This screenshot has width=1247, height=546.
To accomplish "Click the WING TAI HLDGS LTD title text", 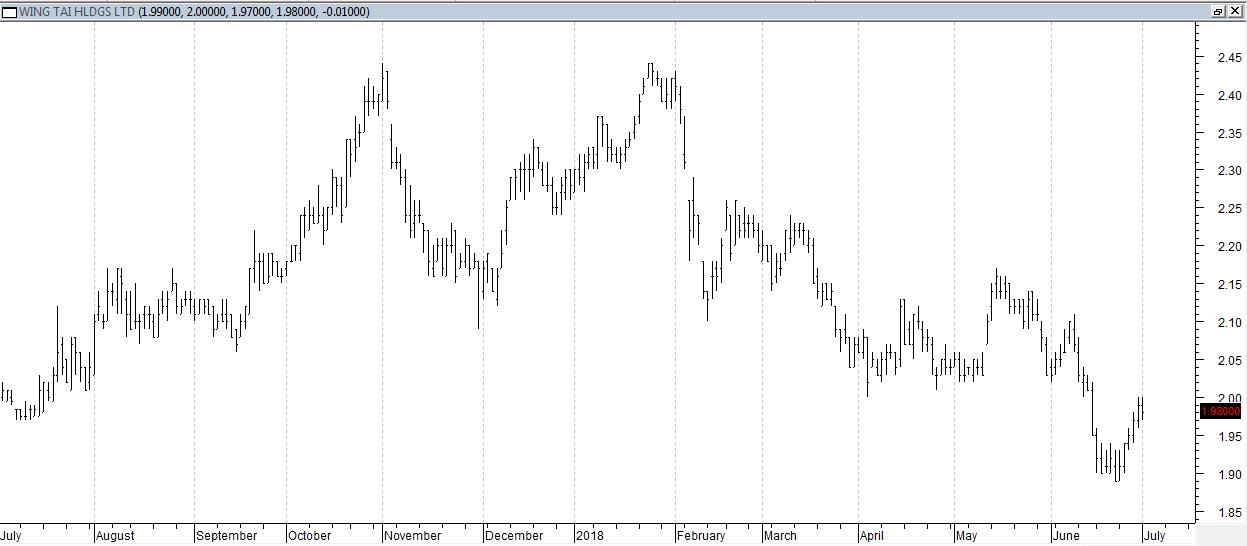I will coord(78,12).
